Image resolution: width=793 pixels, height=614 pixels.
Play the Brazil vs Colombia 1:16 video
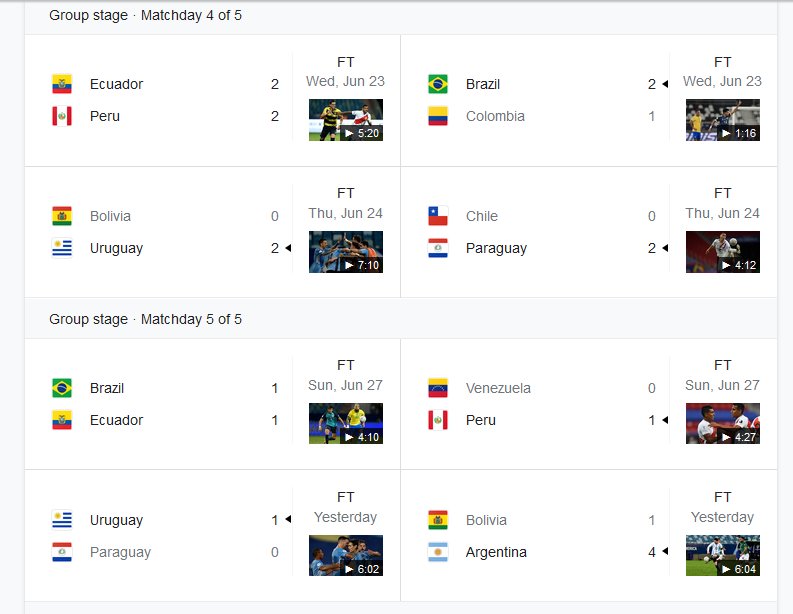pos(723,120)
